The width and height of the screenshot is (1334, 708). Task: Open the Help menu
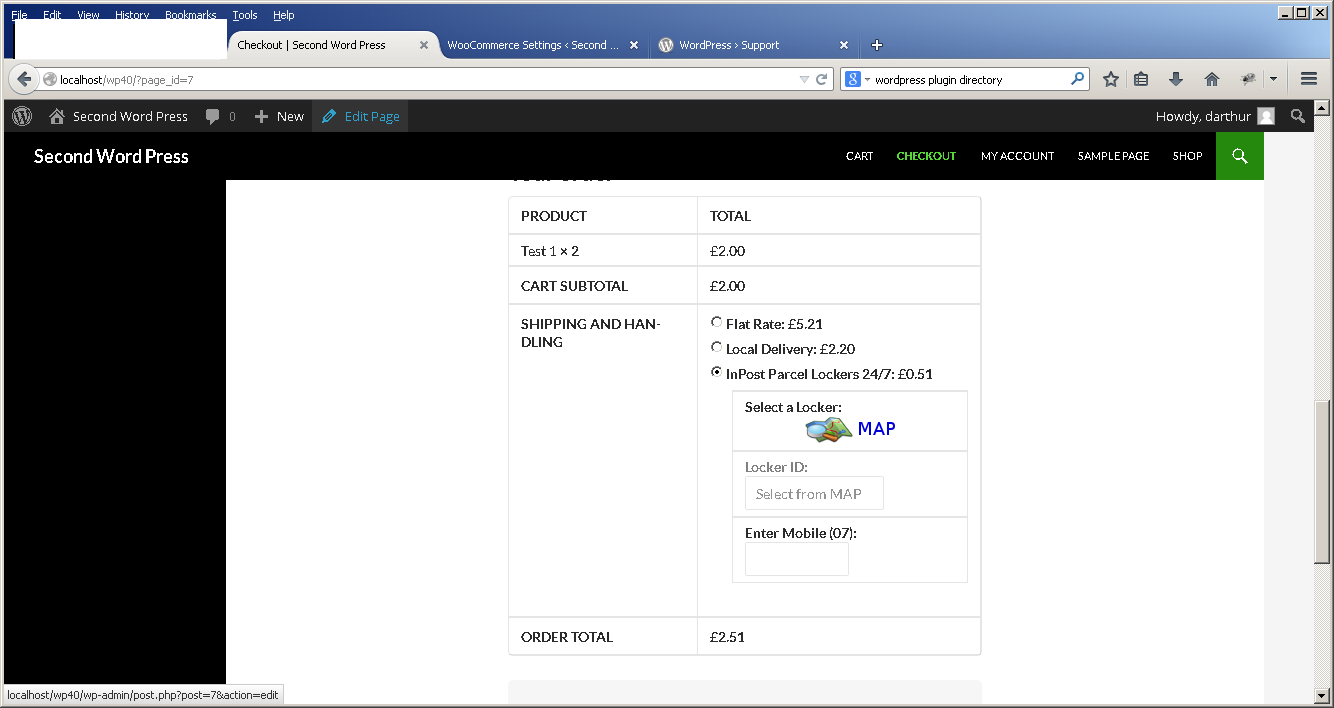tap(284, 15)
